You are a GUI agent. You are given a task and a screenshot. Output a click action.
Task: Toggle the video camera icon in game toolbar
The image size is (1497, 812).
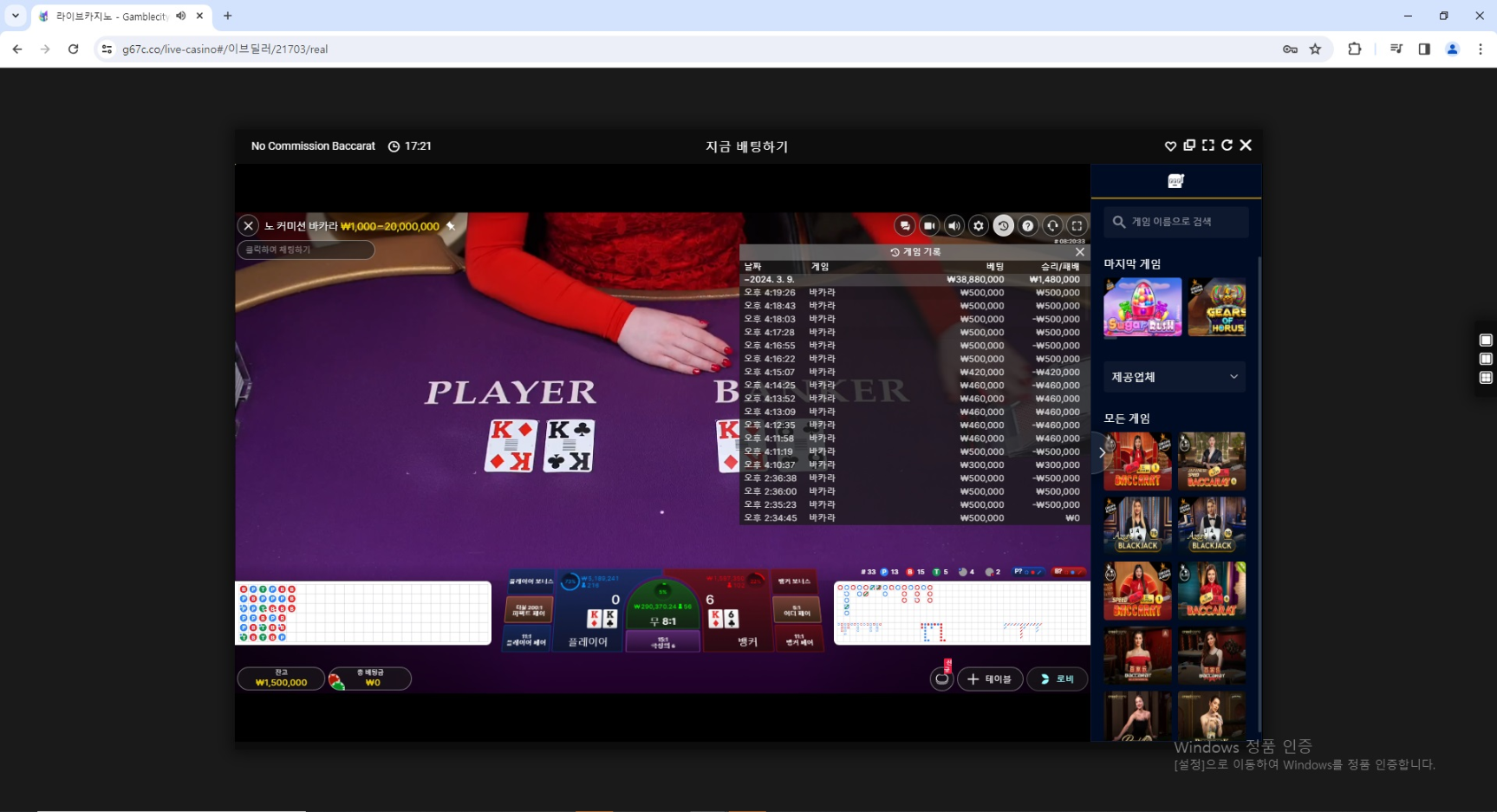click(929, 226)
